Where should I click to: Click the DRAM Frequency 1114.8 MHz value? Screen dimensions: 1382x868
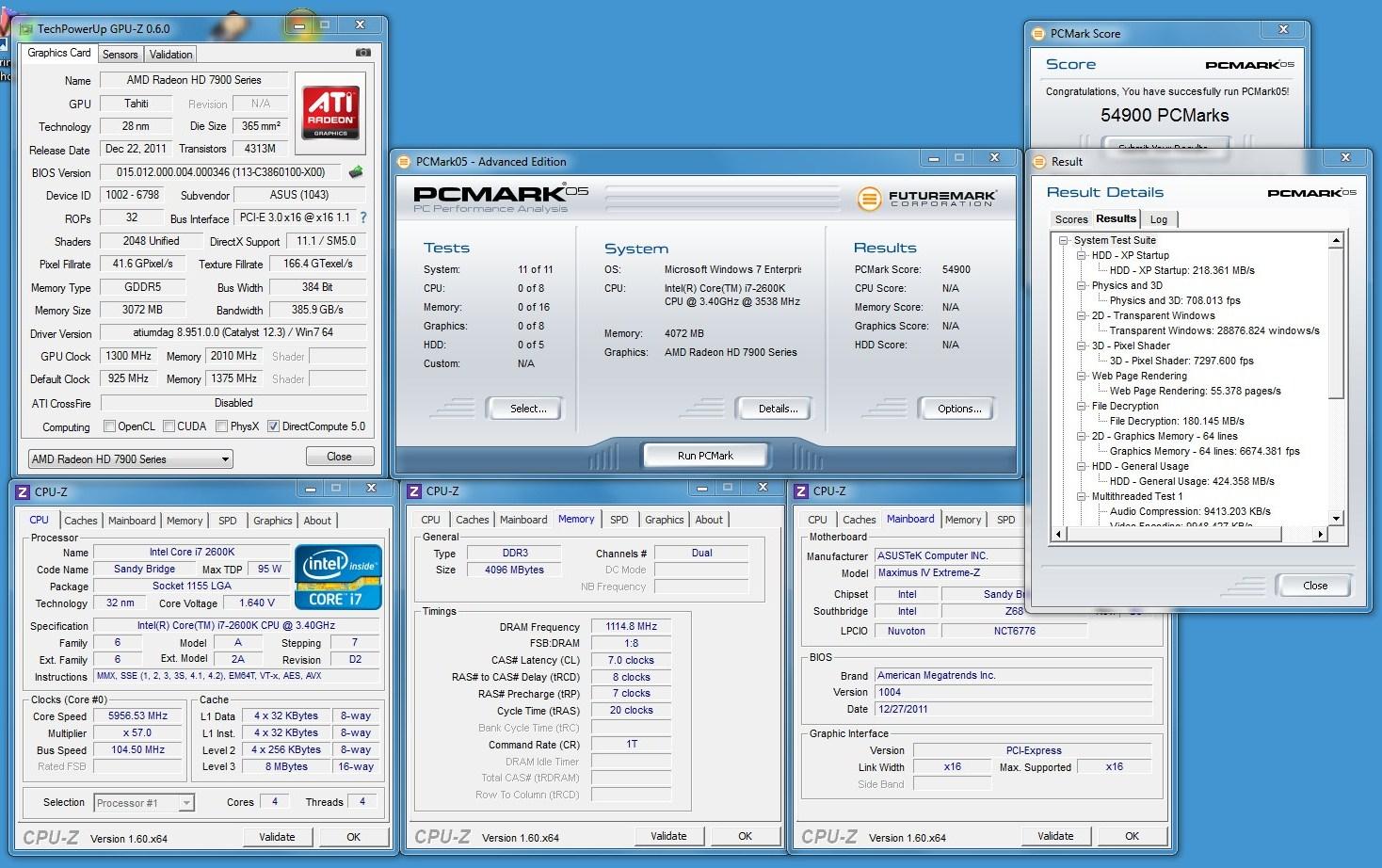click(x=631, y=626)
